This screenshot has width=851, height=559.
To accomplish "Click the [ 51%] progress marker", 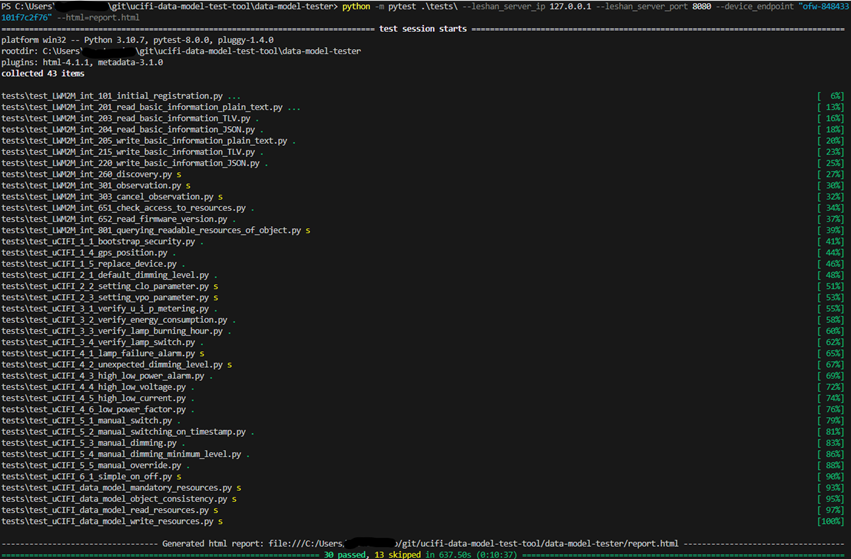I will (x=830, y=286).
